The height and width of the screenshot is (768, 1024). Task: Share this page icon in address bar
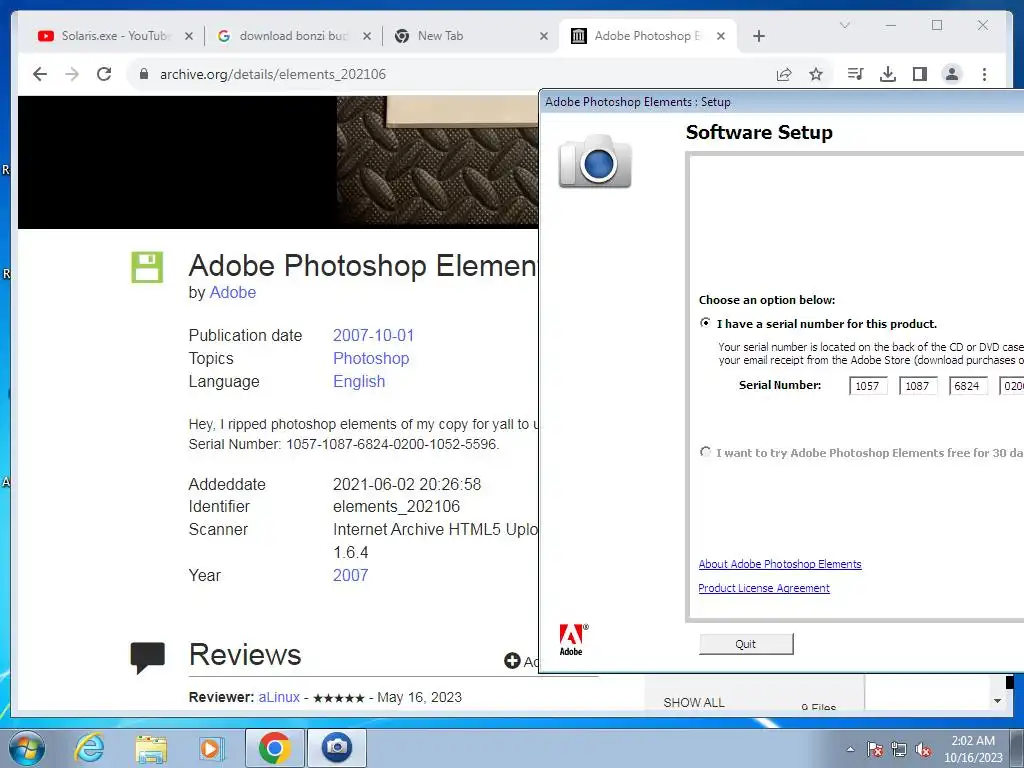(x=784, y=74)
